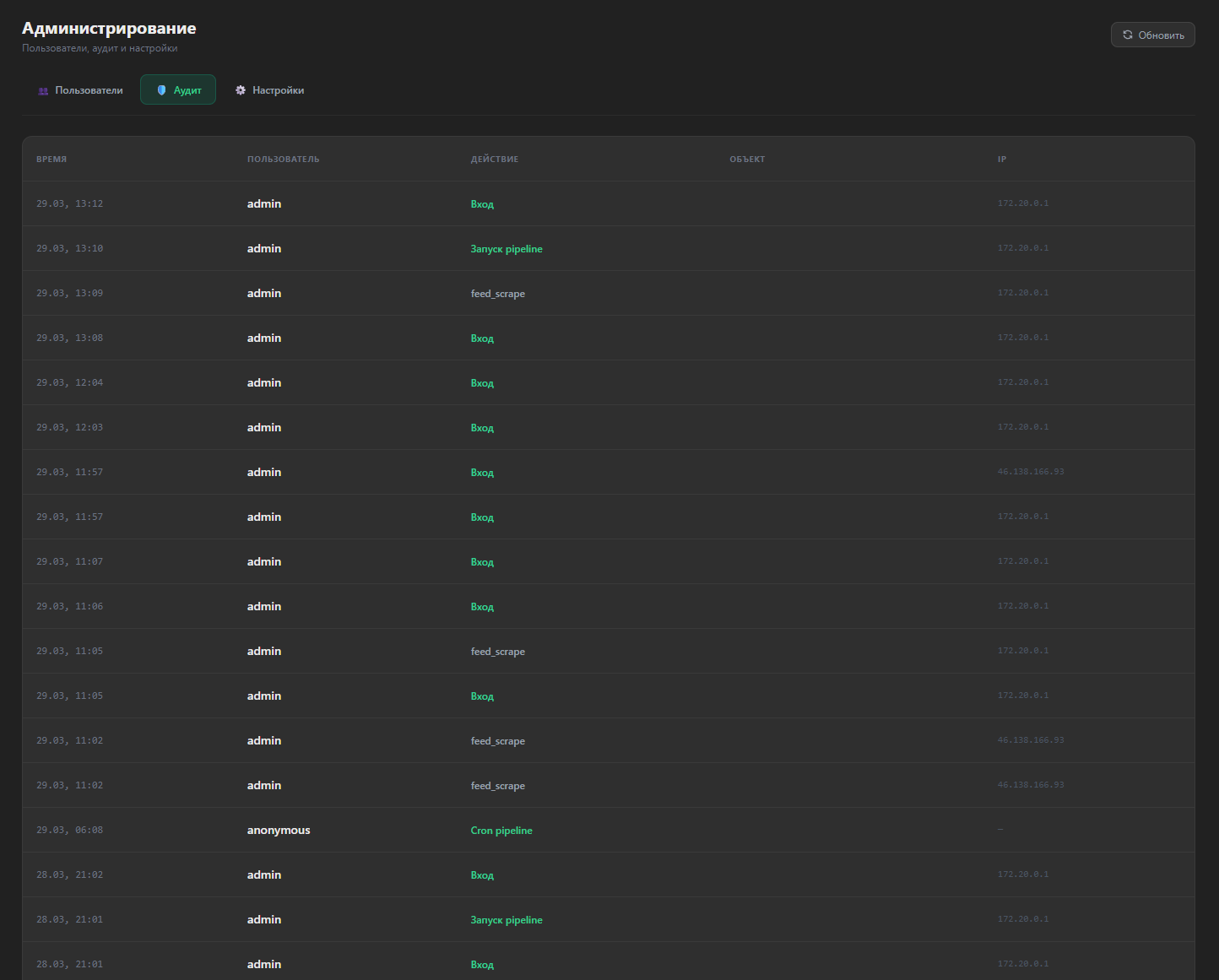Click IP 46.138.166.93 in the 11:57 row
The width and height of the screenshot is (1219, 980).
click(1031, 472)
